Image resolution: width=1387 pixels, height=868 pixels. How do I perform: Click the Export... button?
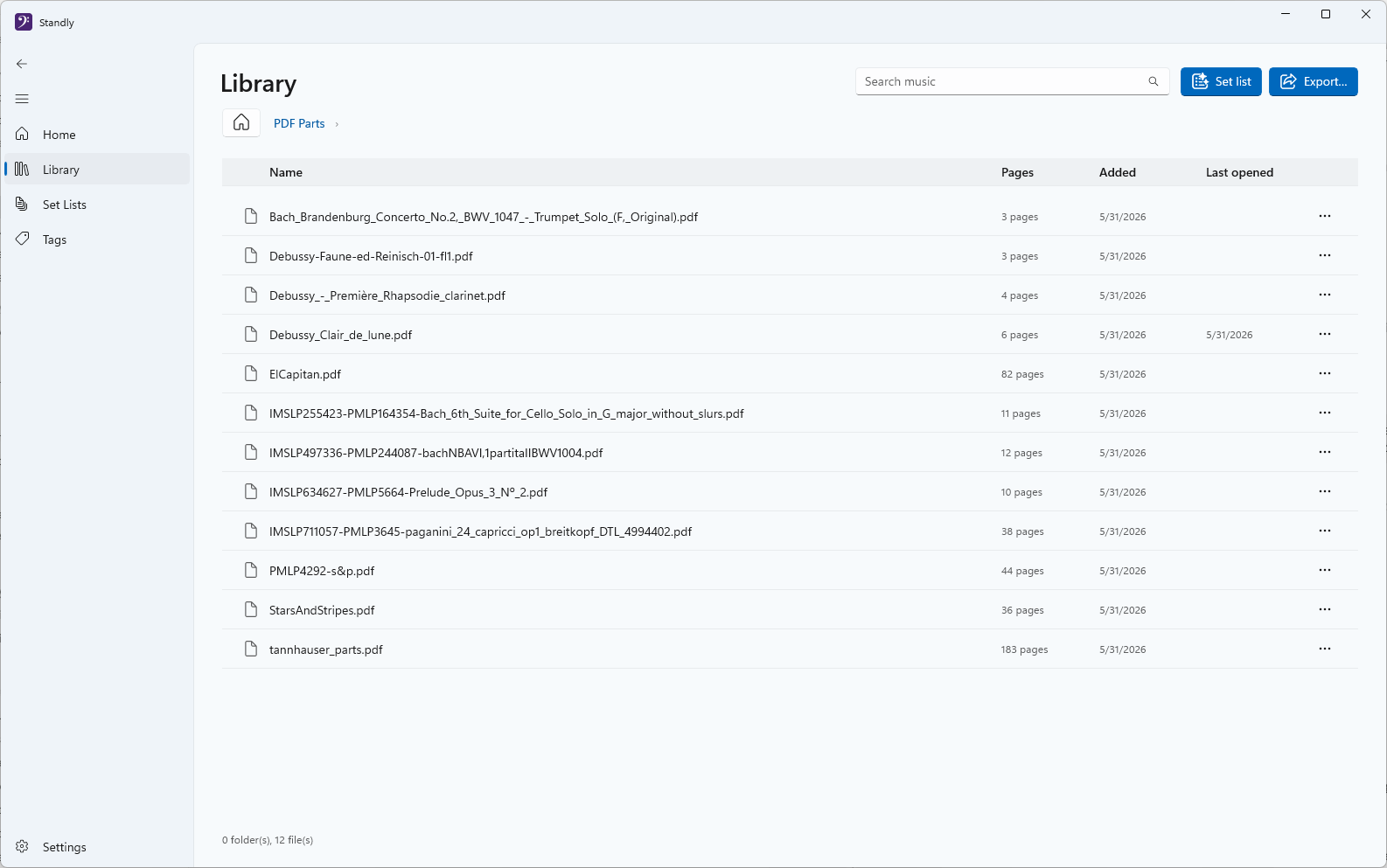point(1313,81)
